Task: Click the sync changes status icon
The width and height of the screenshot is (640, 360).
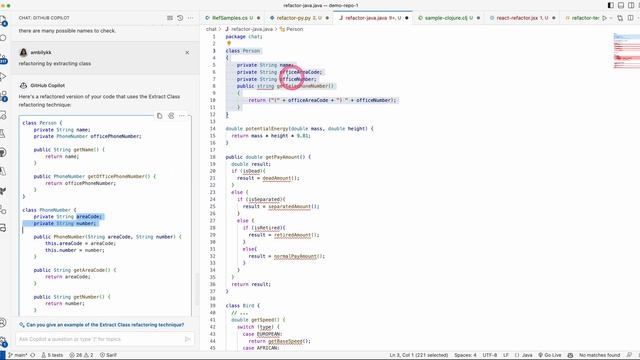Action: pyautogui.click(x=33, y=355)
